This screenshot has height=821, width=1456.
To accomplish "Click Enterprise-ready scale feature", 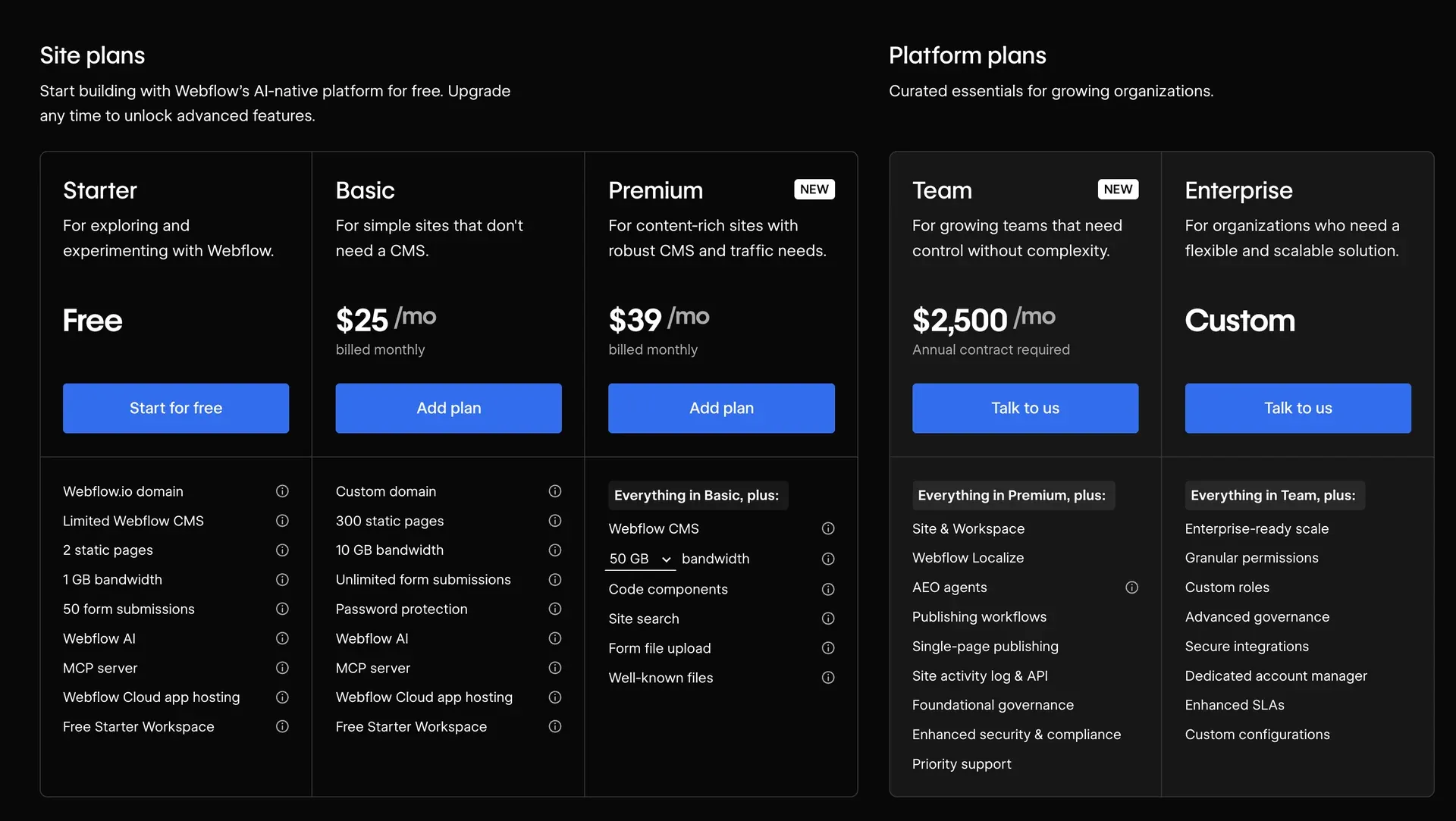I will [1257, 528].
